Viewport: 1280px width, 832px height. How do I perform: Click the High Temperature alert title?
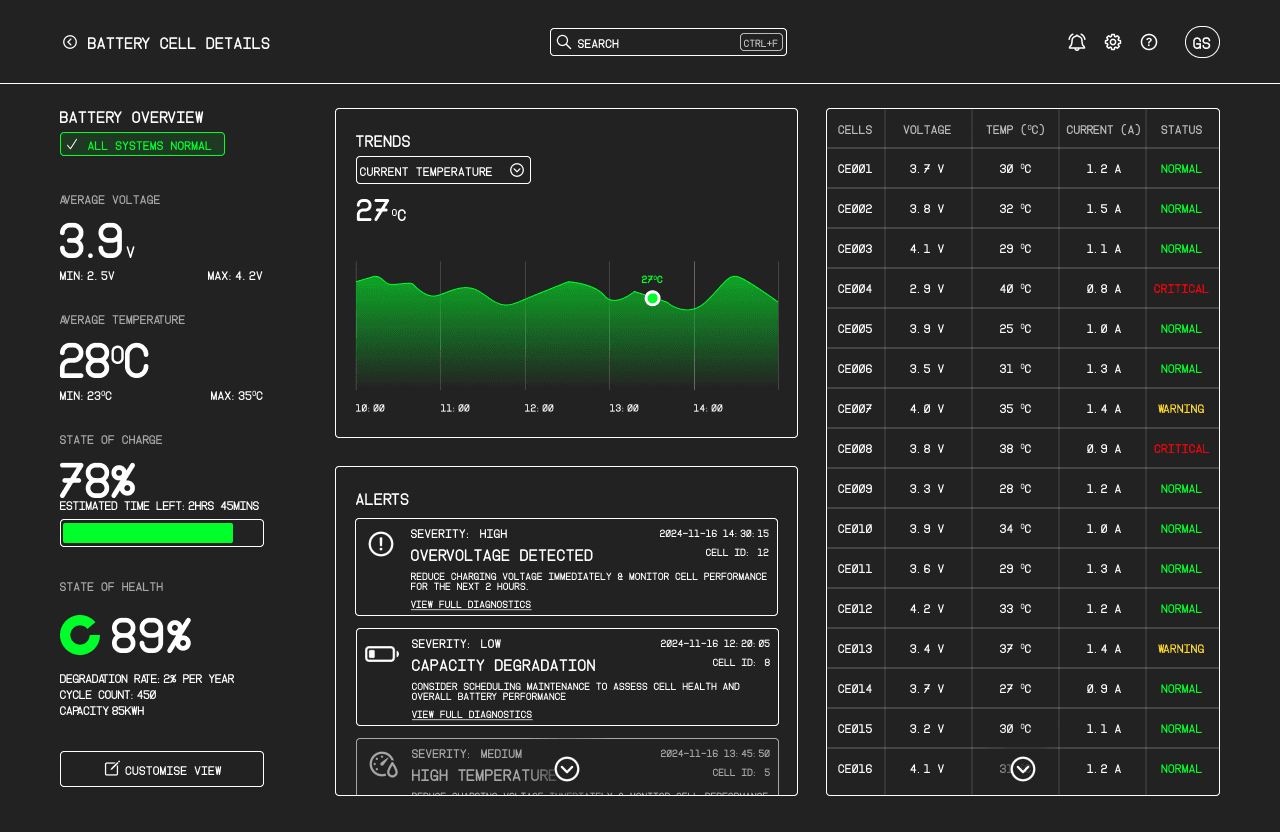point(484,775)
